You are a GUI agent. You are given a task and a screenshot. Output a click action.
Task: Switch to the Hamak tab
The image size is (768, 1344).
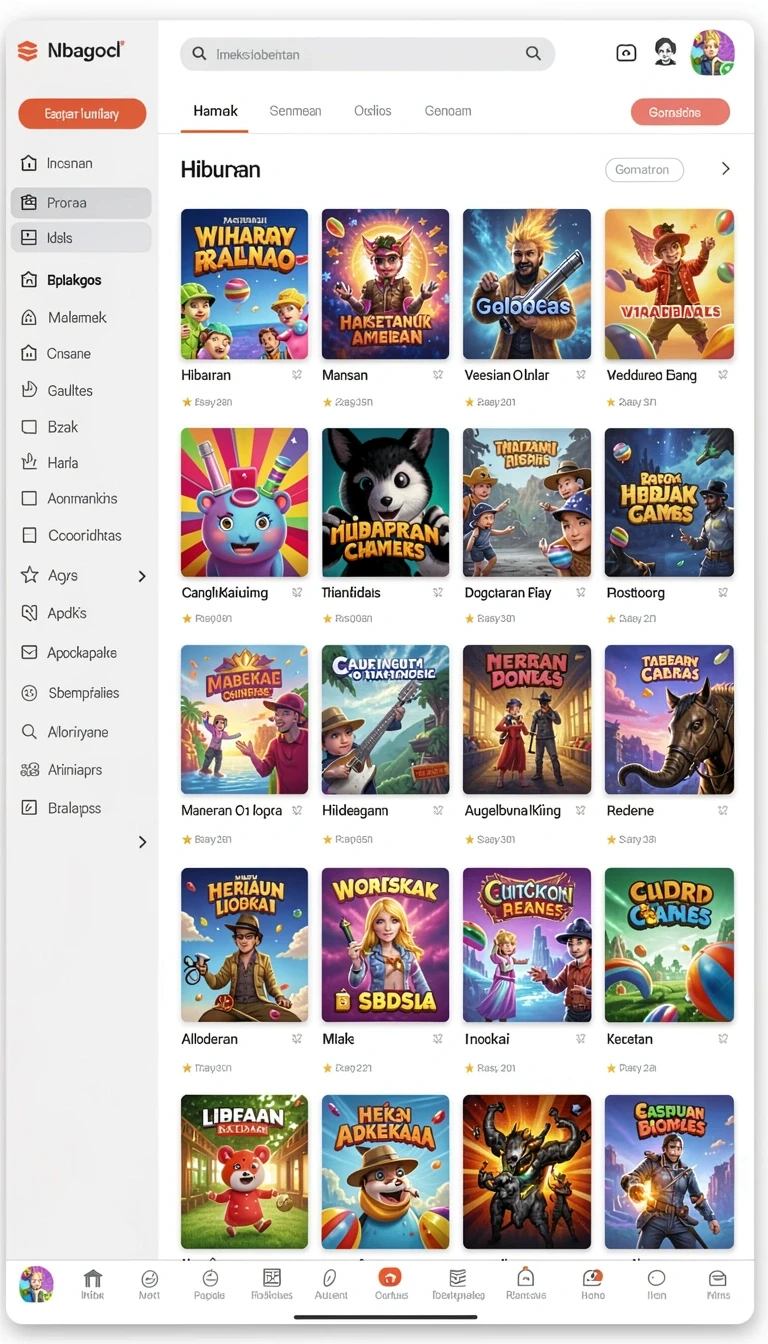tap(215, 111)
